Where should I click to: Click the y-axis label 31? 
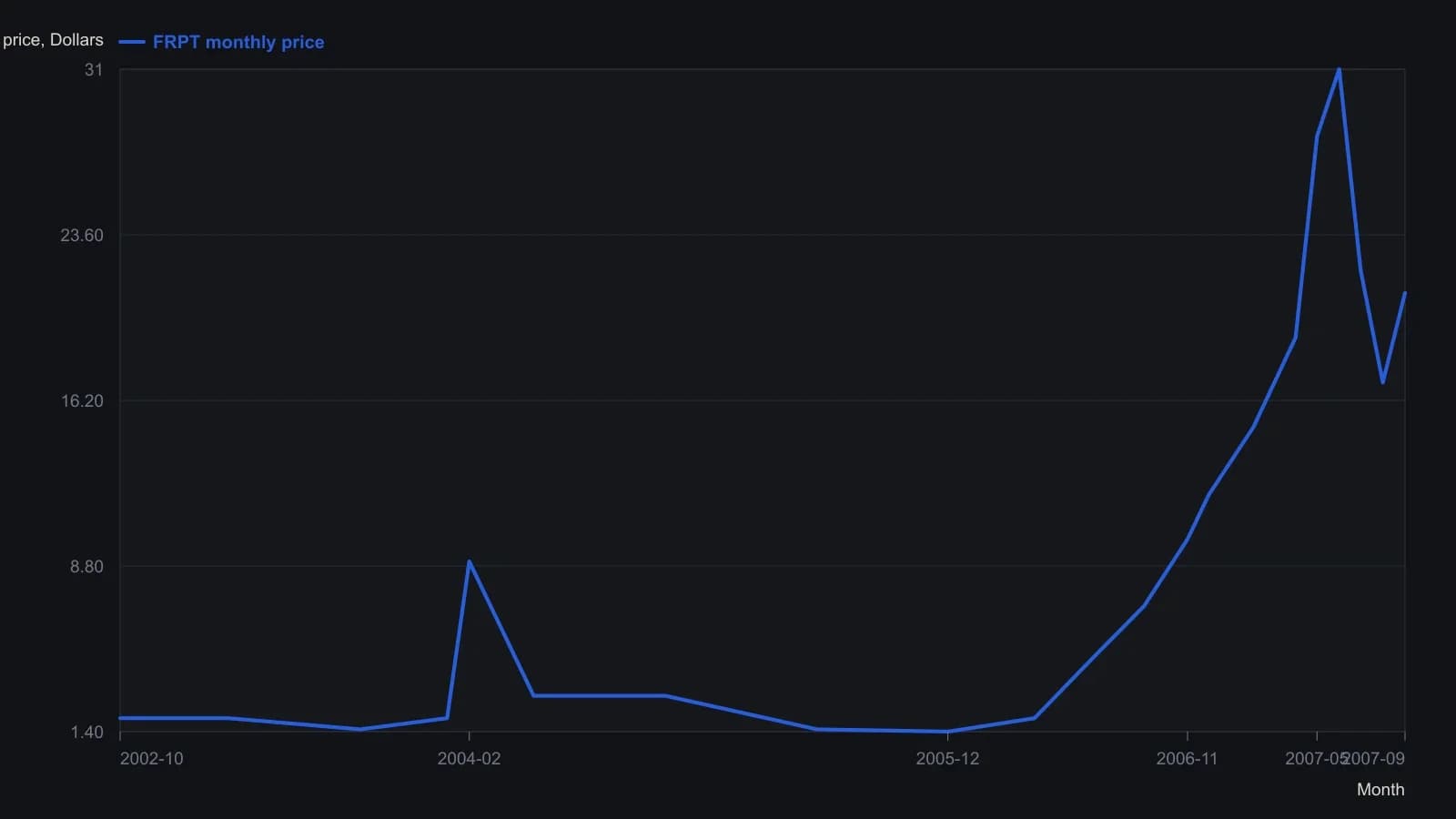tap(94, 70)
